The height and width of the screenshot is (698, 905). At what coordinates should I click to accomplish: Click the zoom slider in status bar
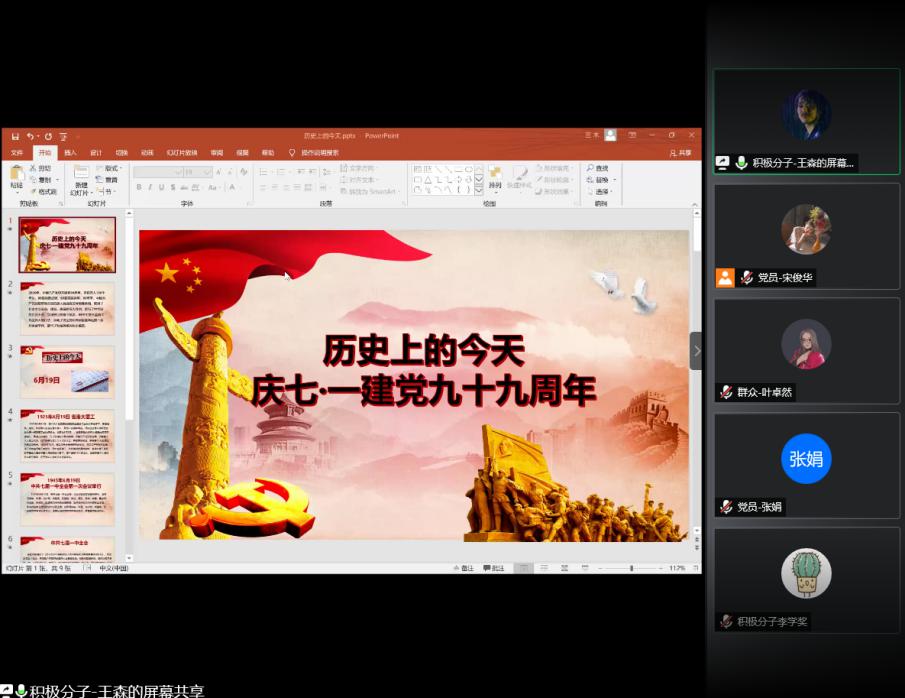click(631, 568)
